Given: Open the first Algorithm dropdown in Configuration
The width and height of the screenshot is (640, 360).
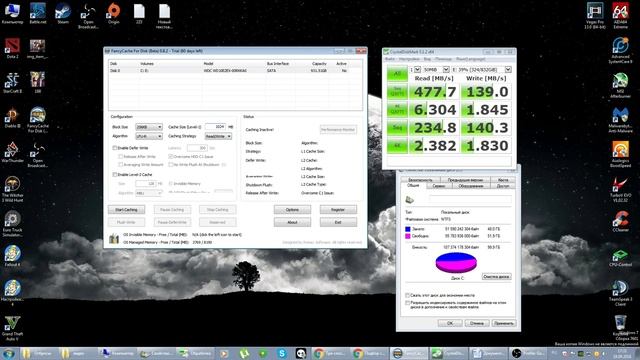Looking at the screenshot, I should pos(149,136).
